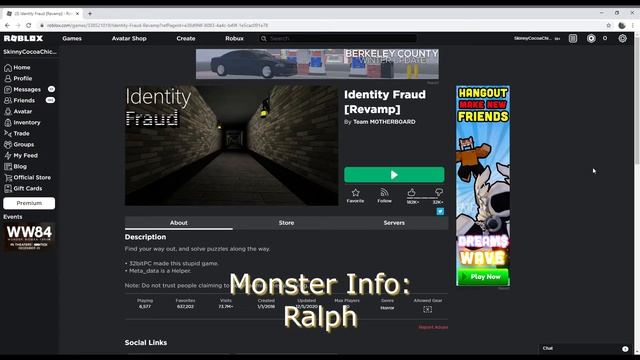Open Groups in the sidebar
Image resolution: width=640 pixels, height=360 pixels.
pyautogui.click(x=19, y=144)
